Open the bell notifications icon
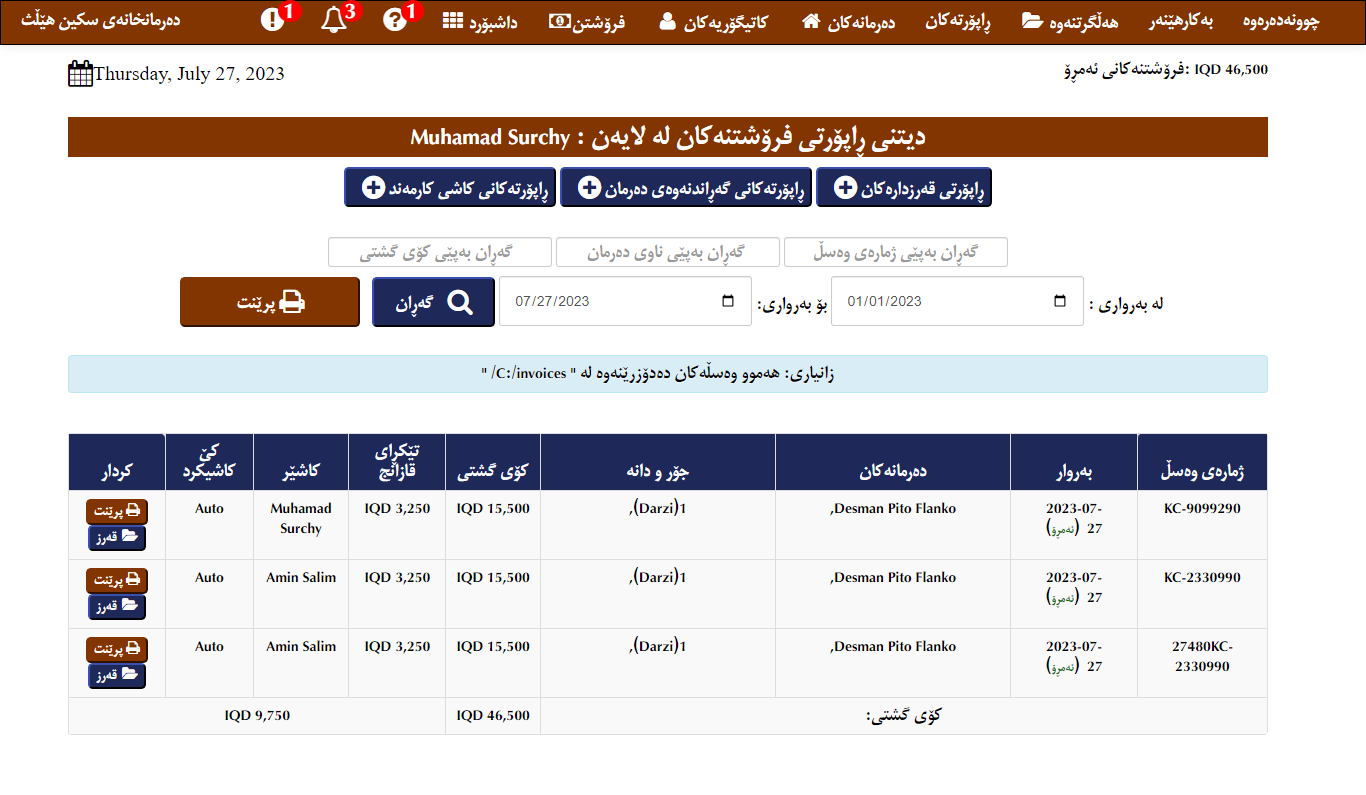1366x795 pixels. point(335,19)
